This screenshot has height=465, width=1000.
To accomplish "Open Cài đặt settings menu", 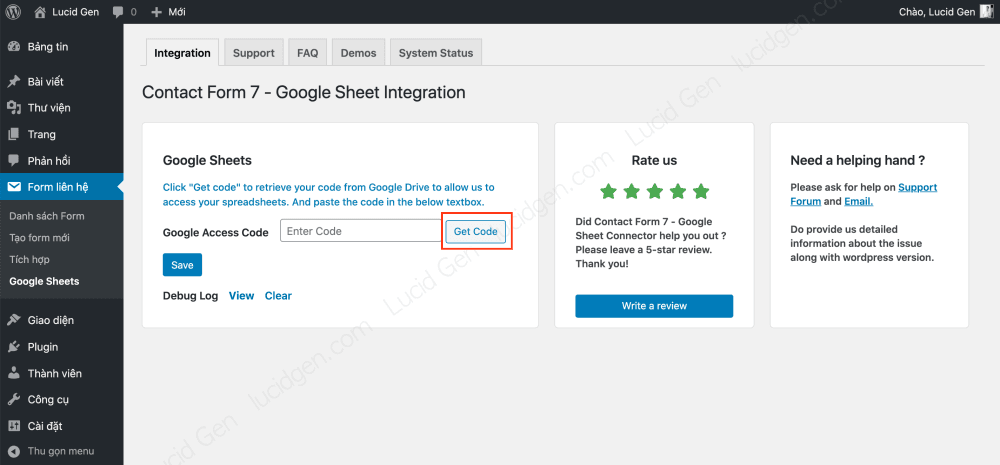I will (46, 426).
